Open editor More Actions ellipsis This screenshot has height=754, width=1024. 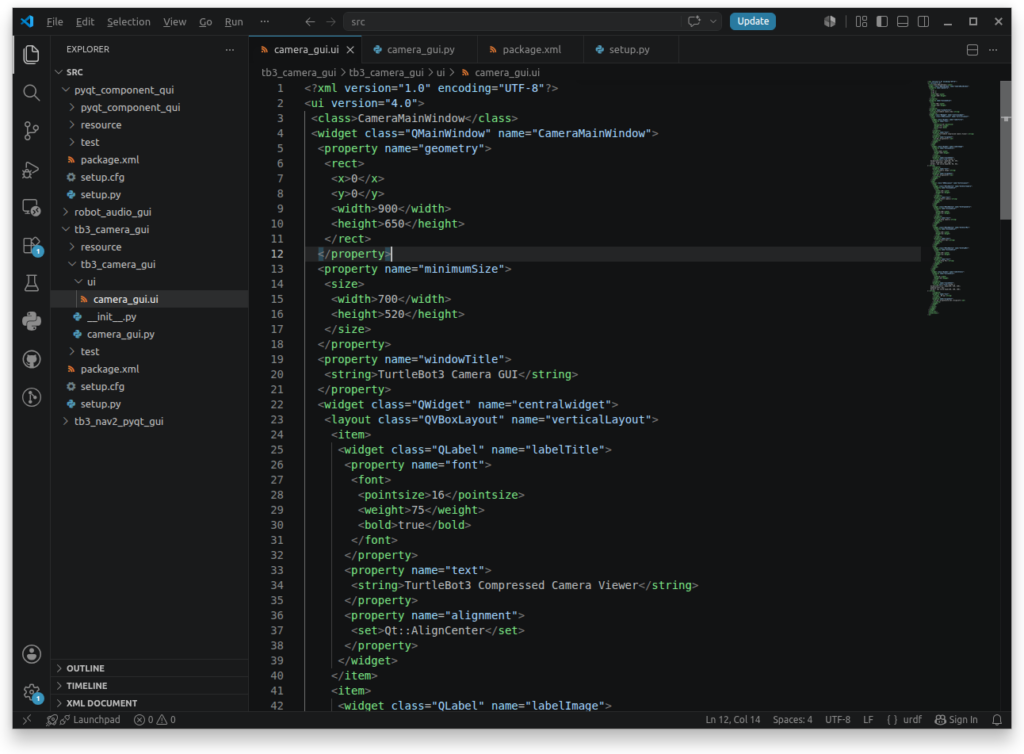[993, 50]
